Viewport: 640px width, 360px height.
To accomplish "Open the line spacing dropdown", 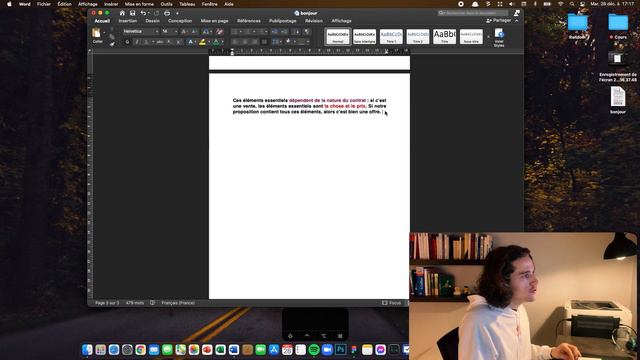I will [x=276, y=42].
